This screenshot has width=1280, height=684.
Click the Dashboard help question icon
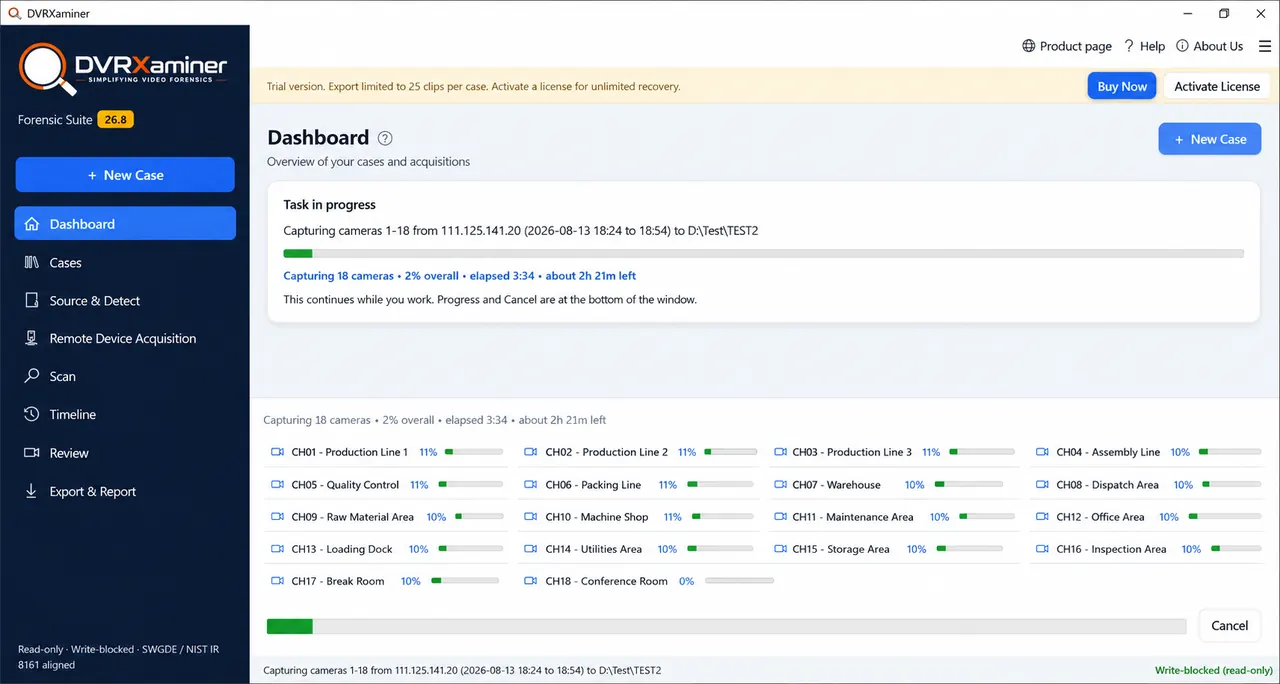click(385, 138)
